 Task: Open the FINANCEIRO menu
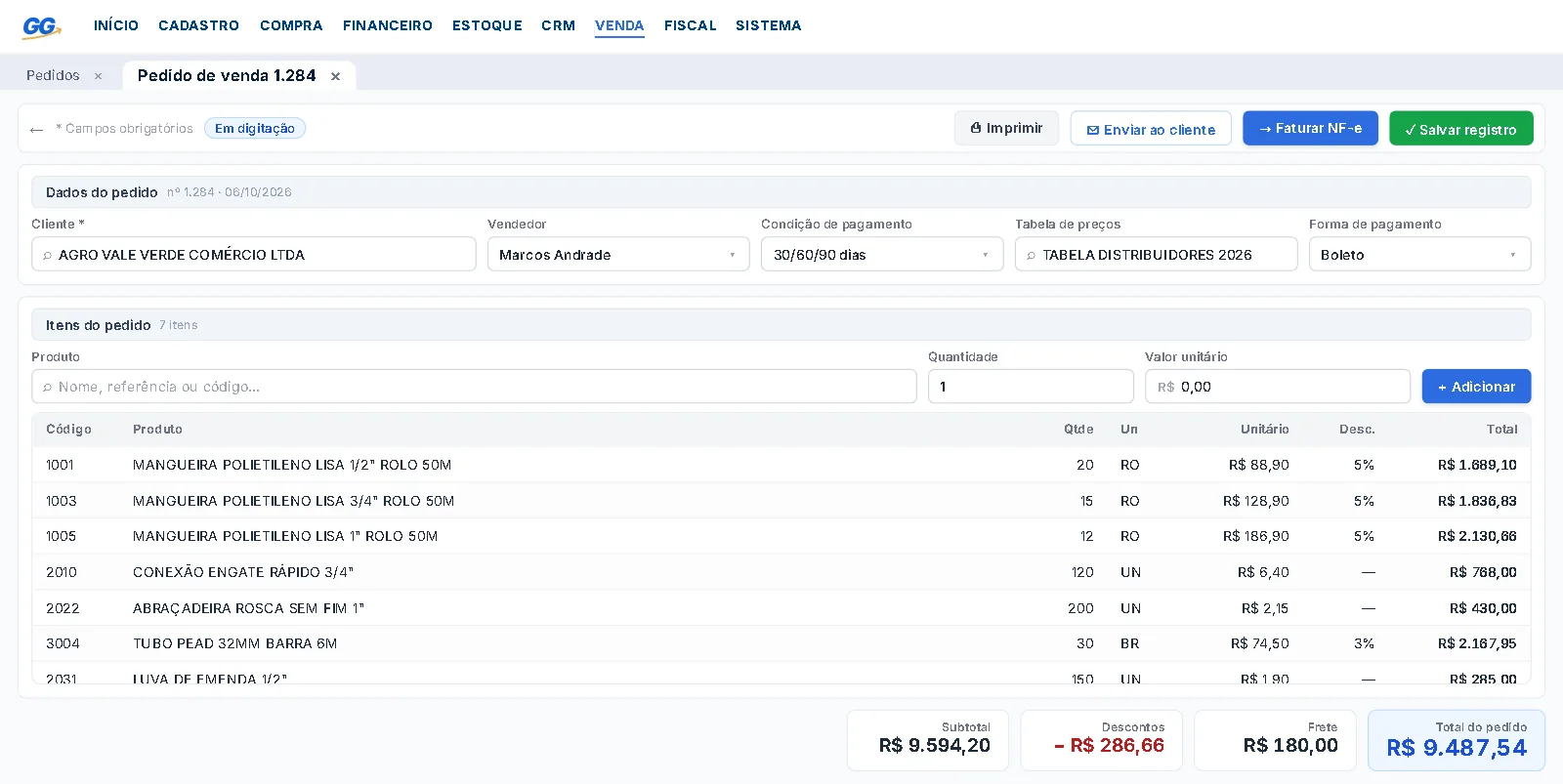click(388, 25)
